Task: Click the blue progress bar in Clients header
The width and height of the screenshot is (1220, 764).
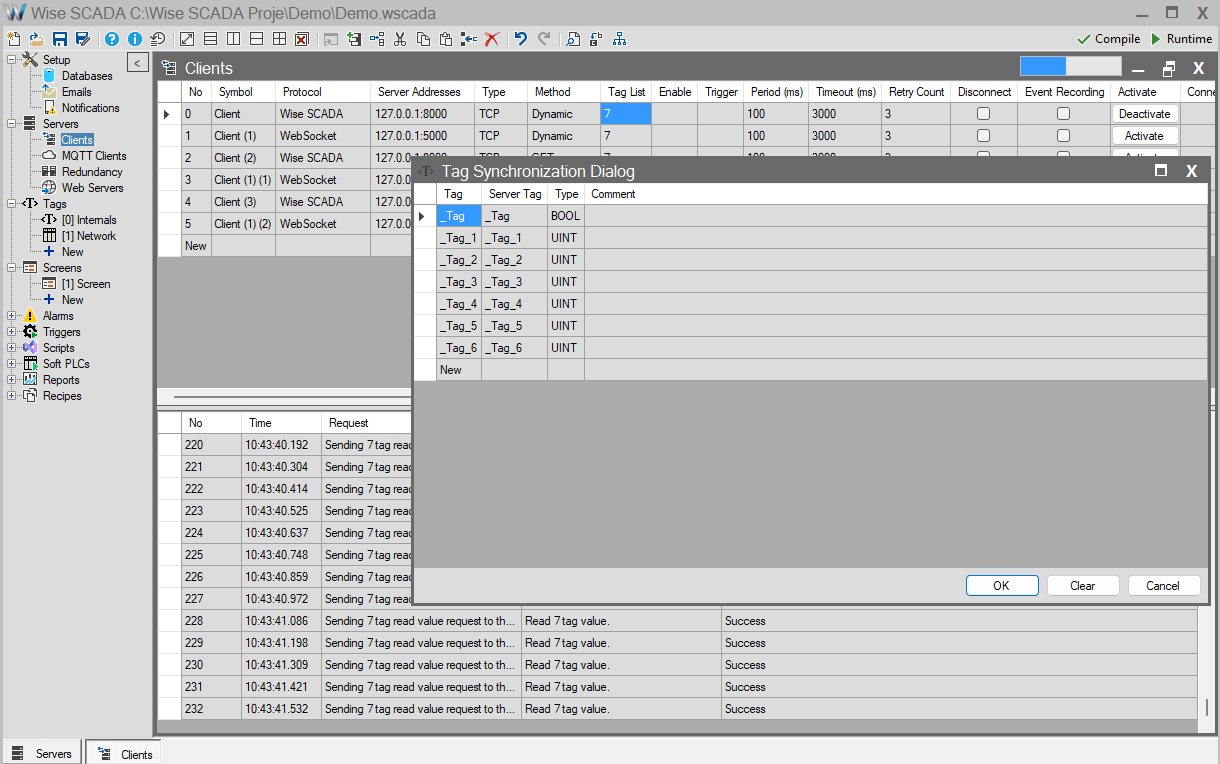Action: (x=1043, y=67)
